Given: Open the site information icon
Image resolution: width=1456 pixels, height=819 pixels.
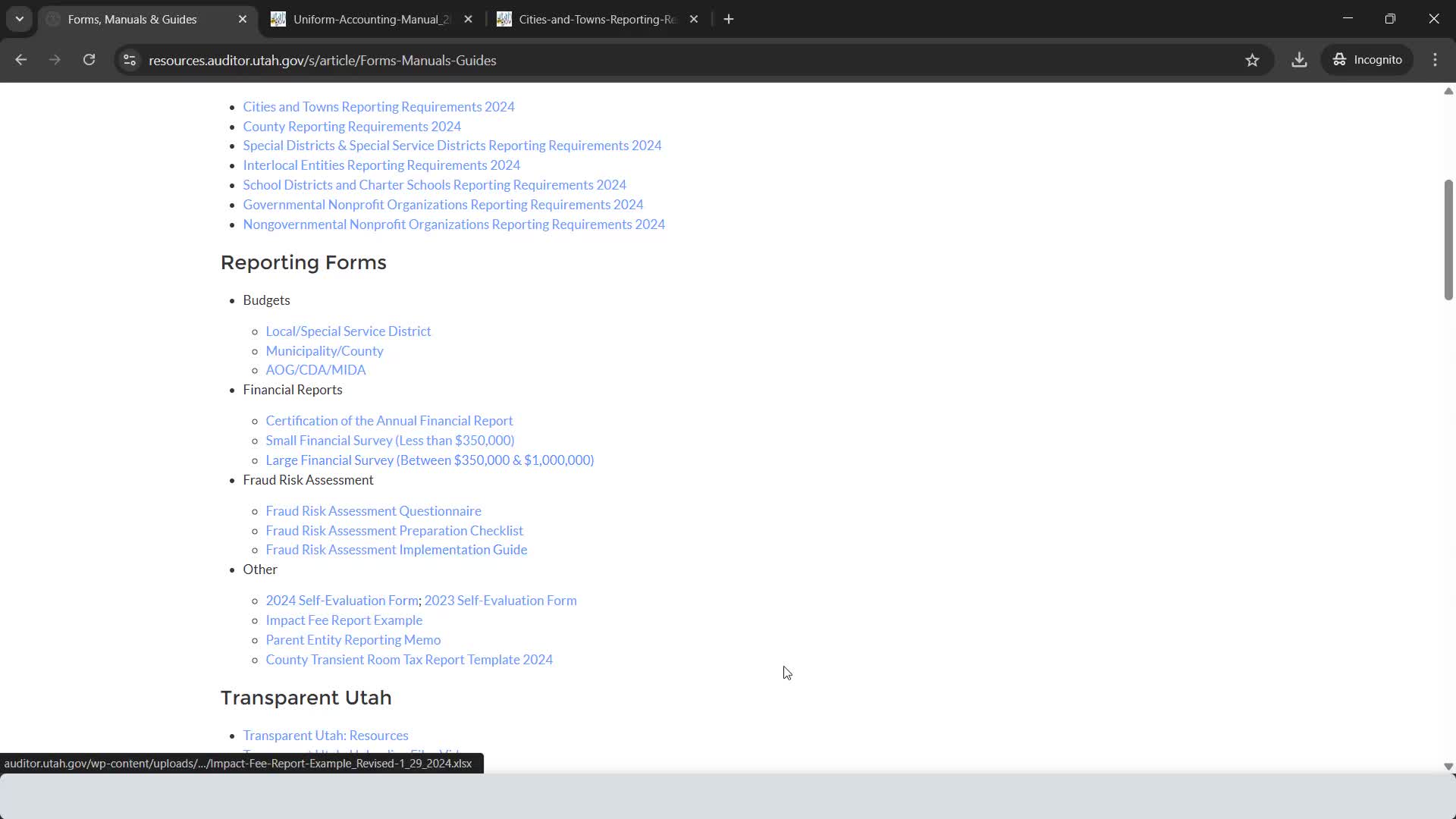Looking at the screenshot, I should point(130,60).
